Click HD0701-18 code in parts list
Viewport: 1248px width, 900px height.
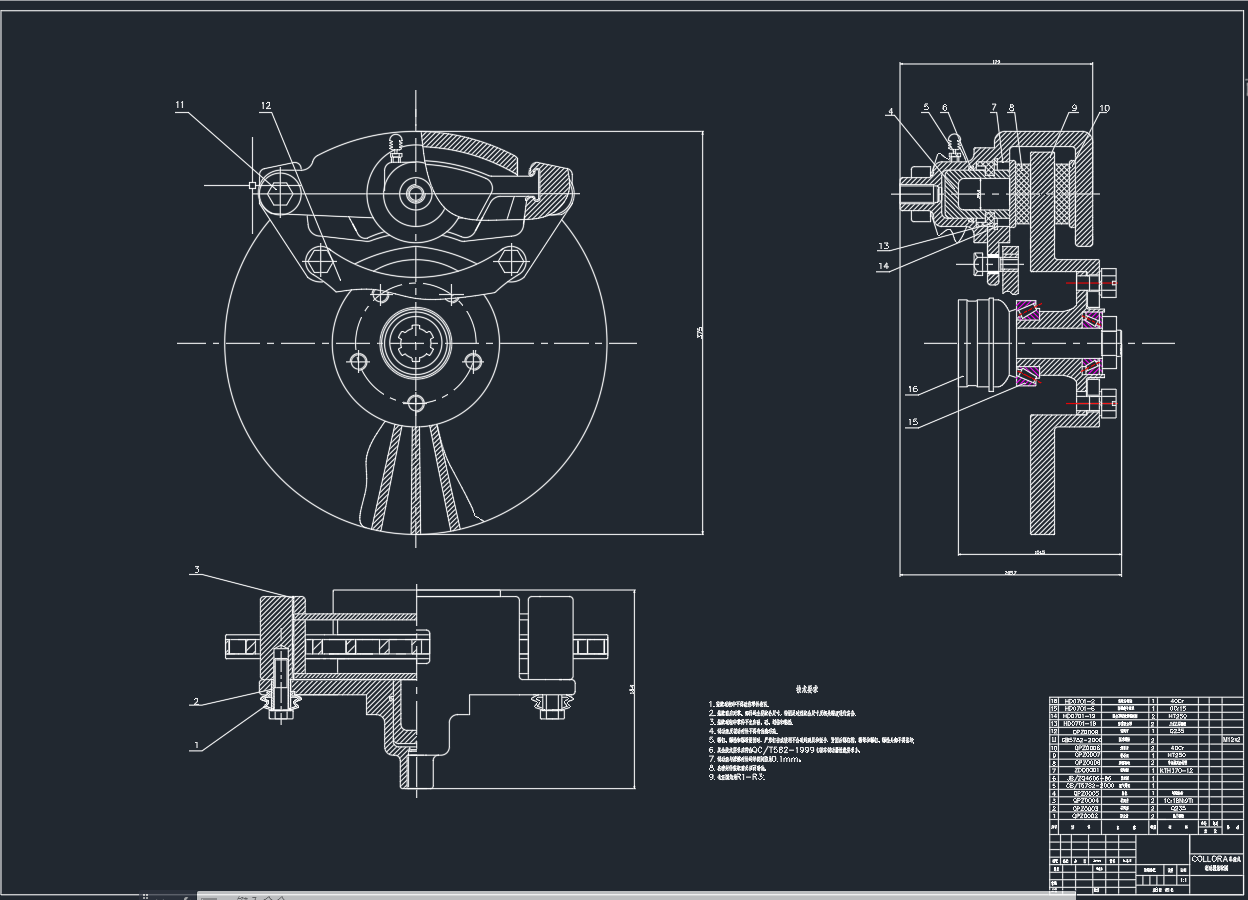(x=1079, y=723)
